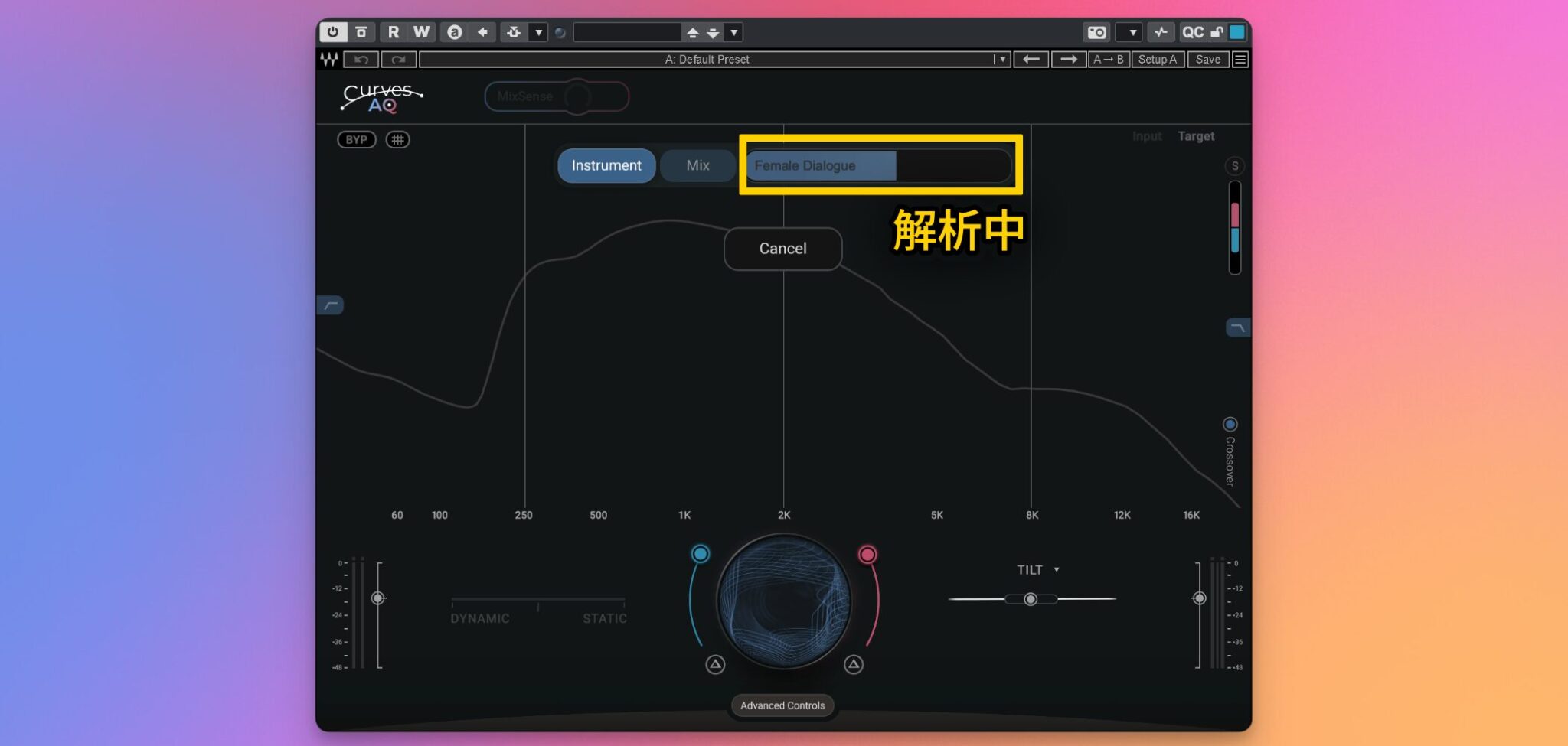This screenshot has height=746, width=1568.
Task: Toggle the BYP bypass control
Action: (356, 139)
